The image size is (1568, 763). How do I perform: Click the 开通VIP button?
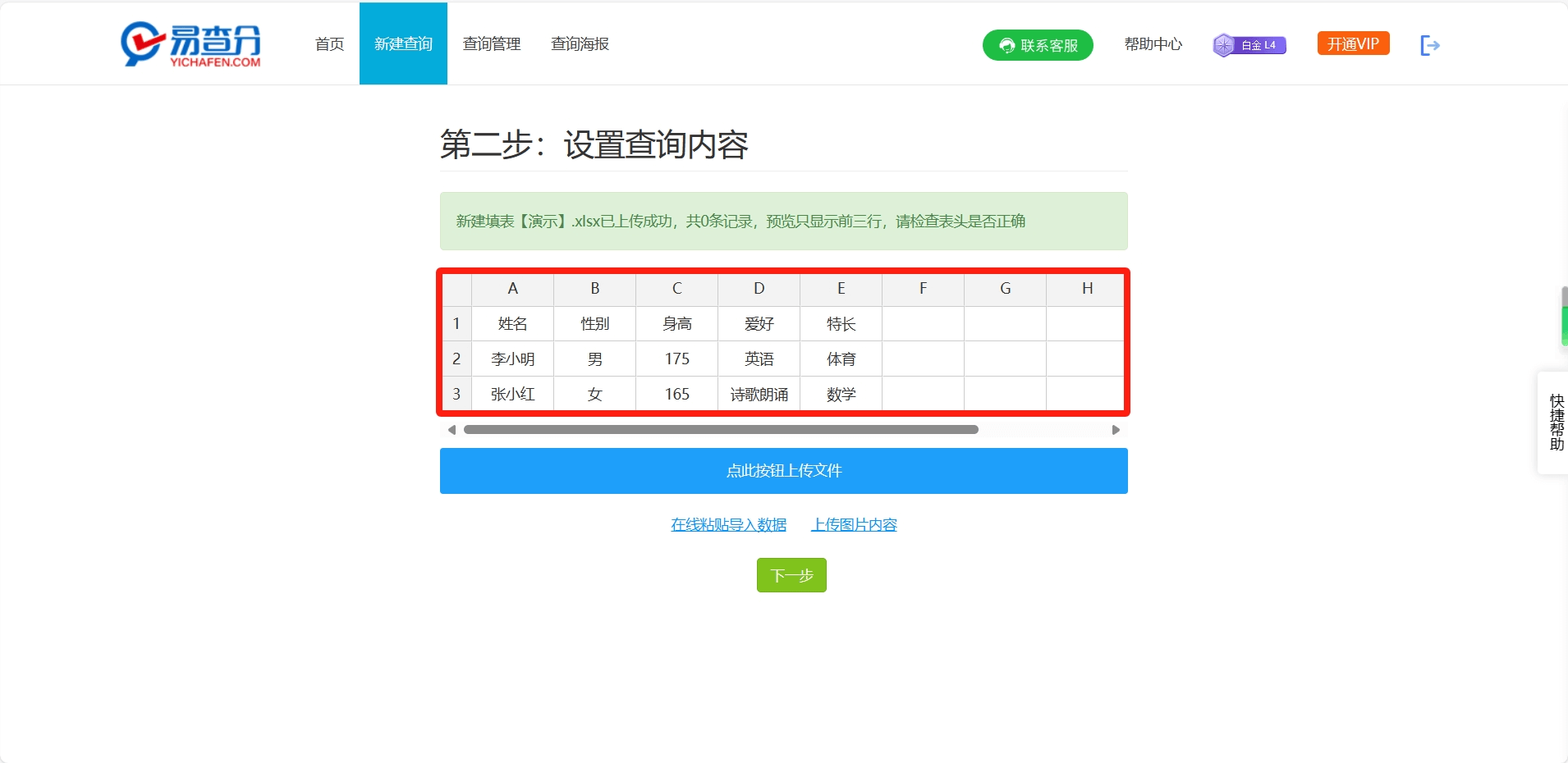click(1353, 43)
